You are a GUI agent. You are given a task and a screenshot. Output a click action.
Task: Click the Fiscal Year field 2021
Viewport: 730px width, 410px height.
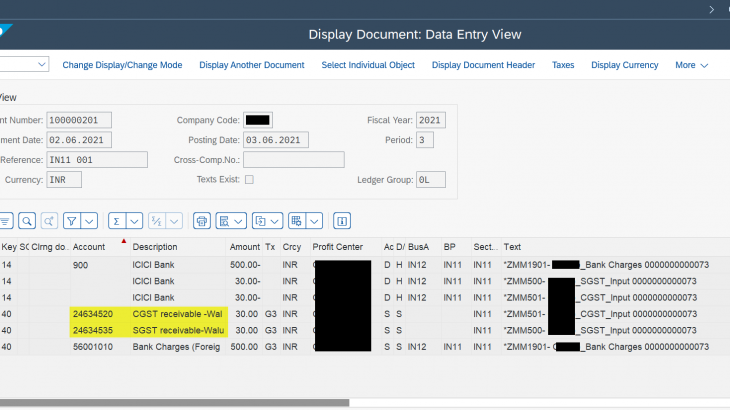tap(431, 120)
